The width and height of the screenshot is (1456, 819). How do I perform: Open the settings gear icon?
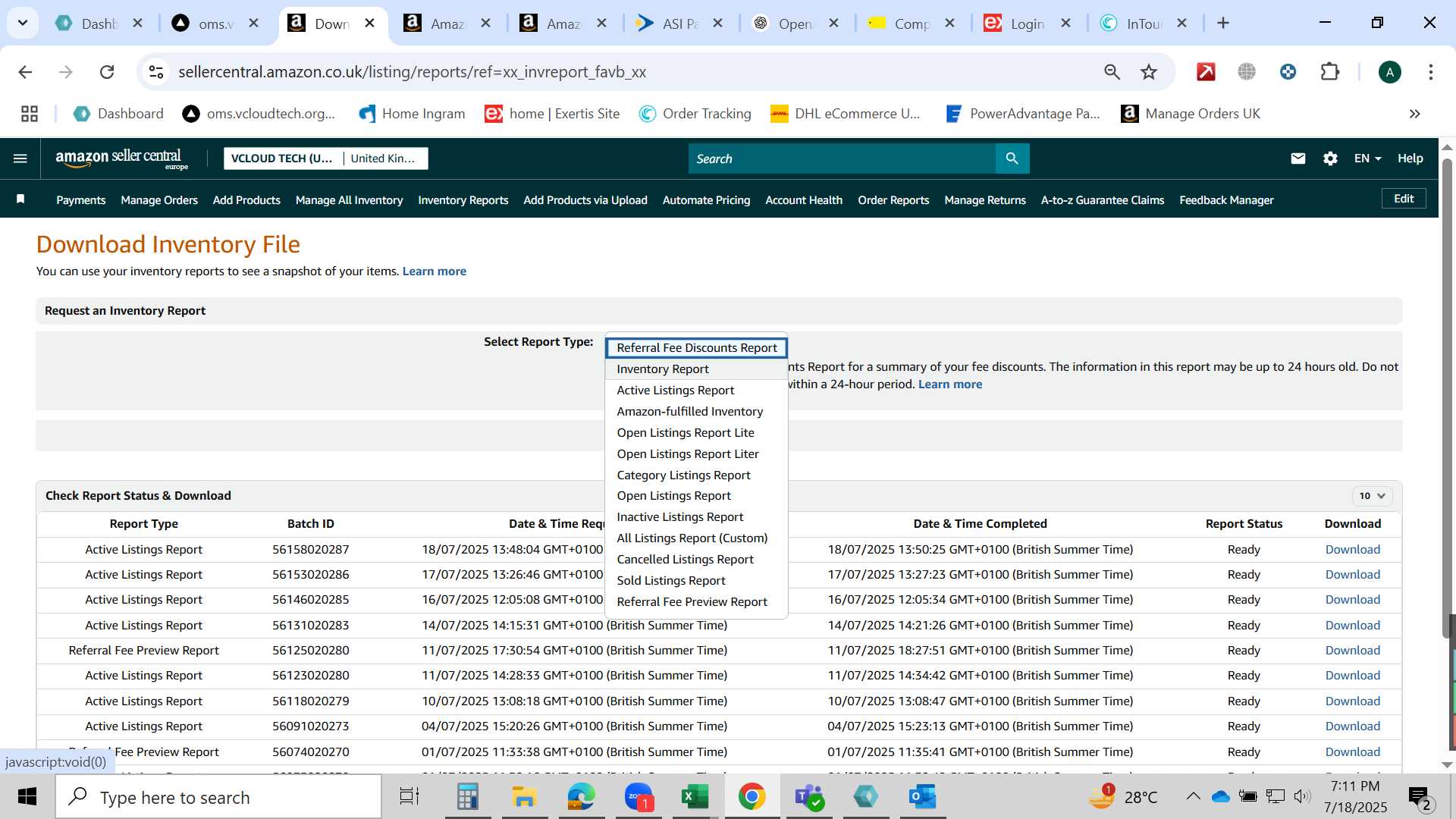pyautogui.click(x=1330, y=158)
